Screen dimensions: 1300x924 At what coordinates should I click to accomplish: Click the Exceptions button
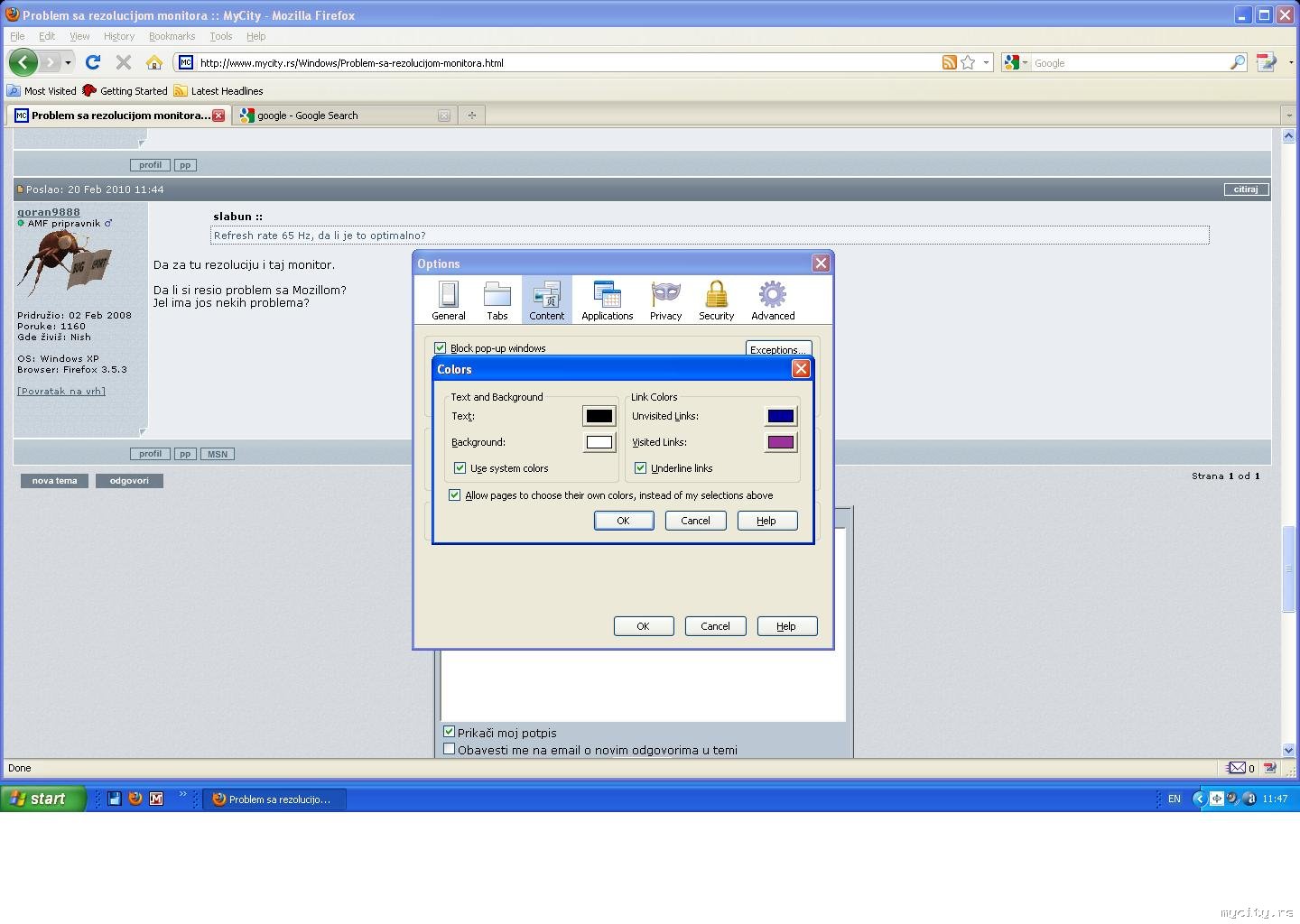(778, 349)
